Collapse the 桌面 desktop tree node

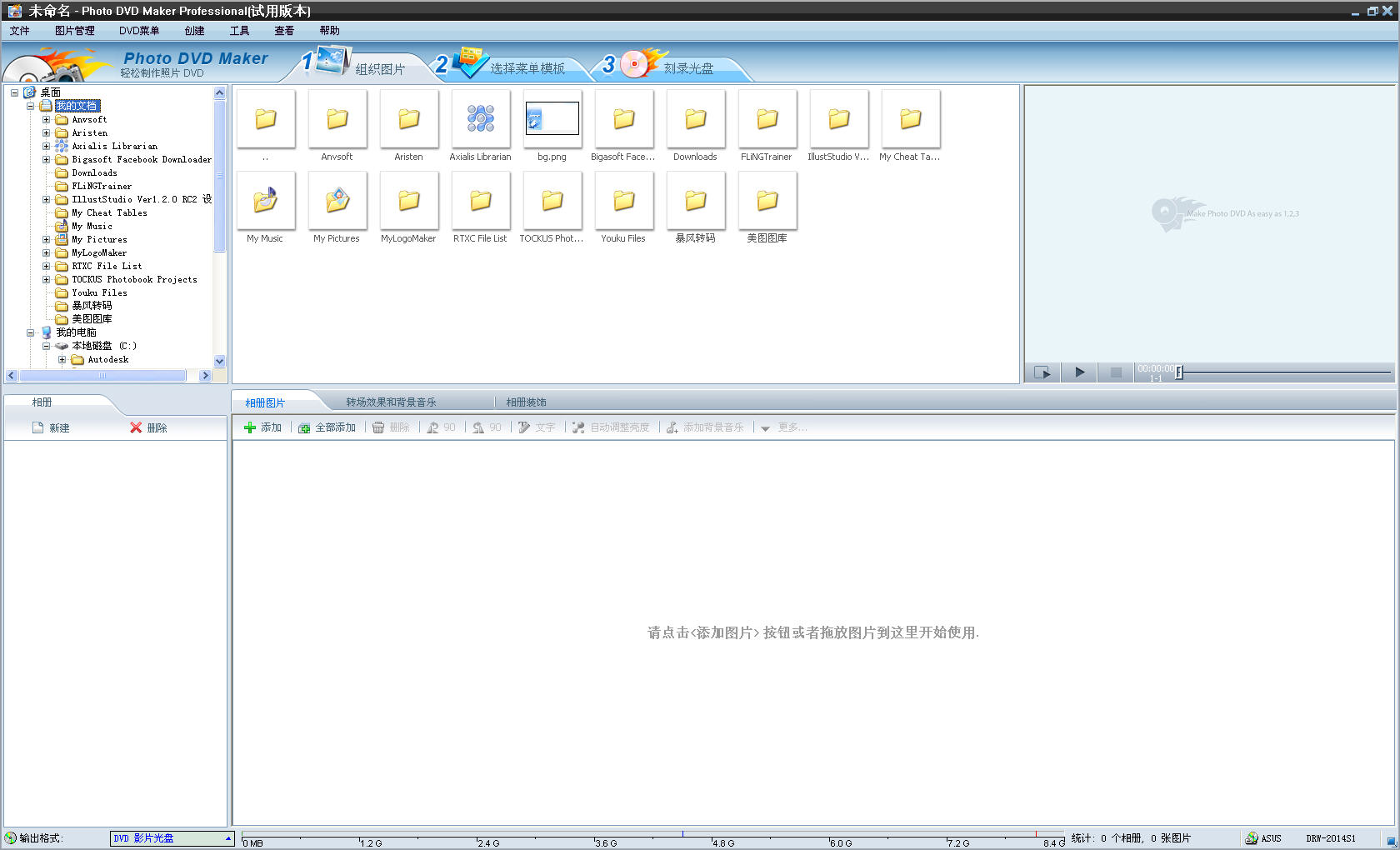15,92
